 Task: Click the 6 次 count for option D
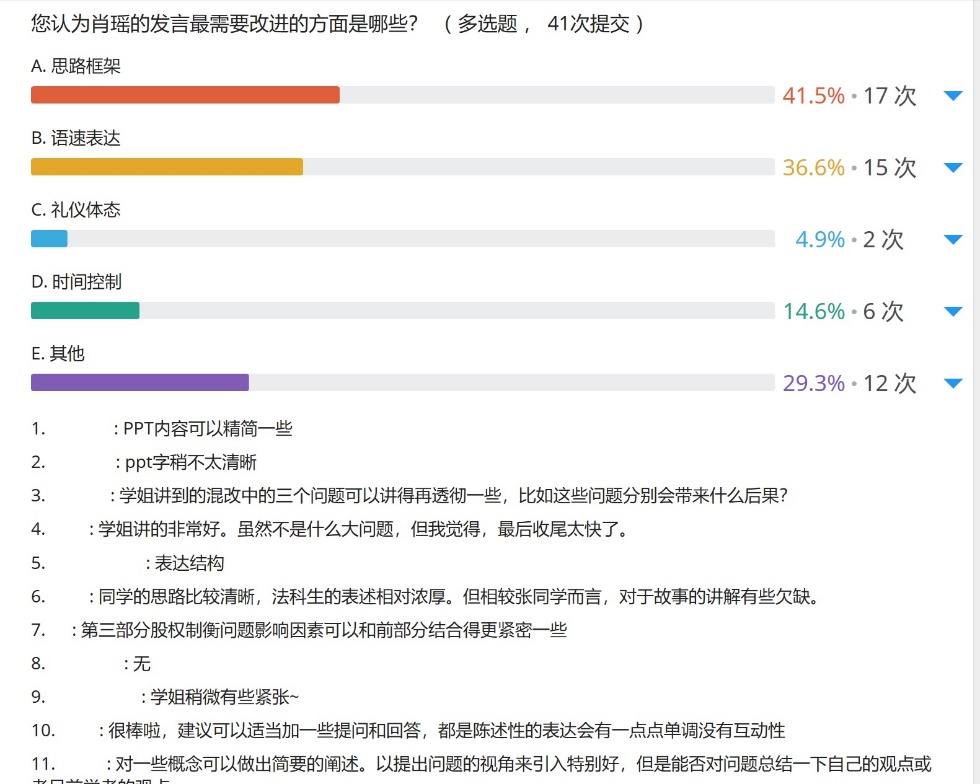click(x=883, y=312)
